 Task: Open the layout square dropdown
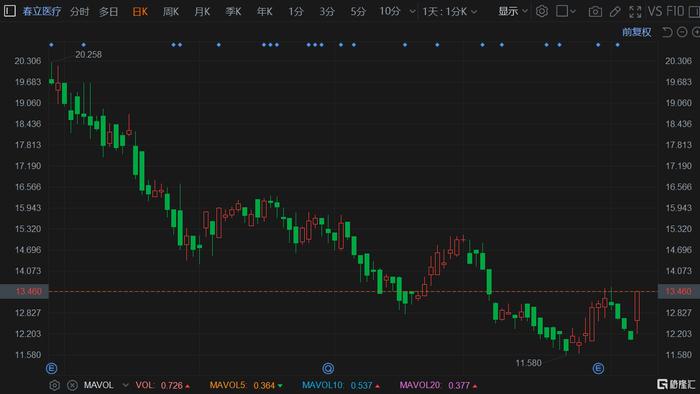pyautogui.click(x=566, y=11)
